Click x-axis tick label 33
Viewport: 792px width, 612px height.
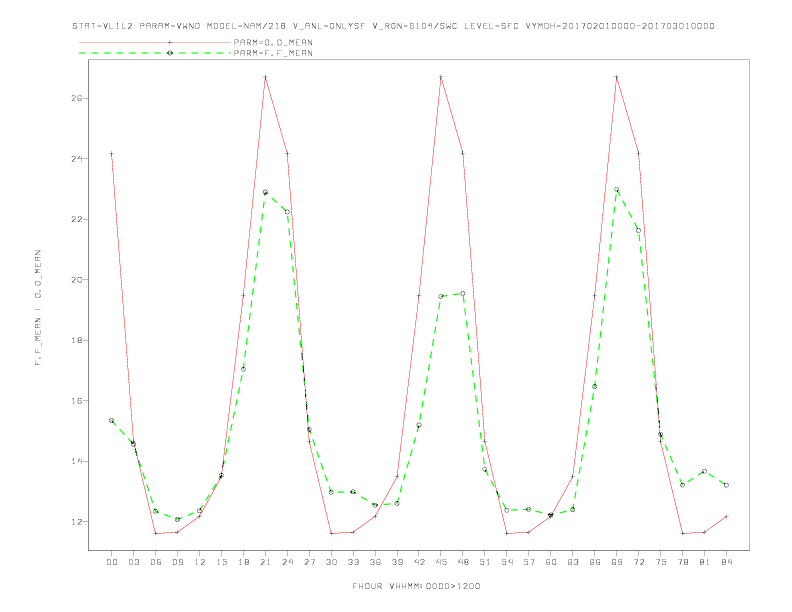pyautogui.click(x=353, y=562)
